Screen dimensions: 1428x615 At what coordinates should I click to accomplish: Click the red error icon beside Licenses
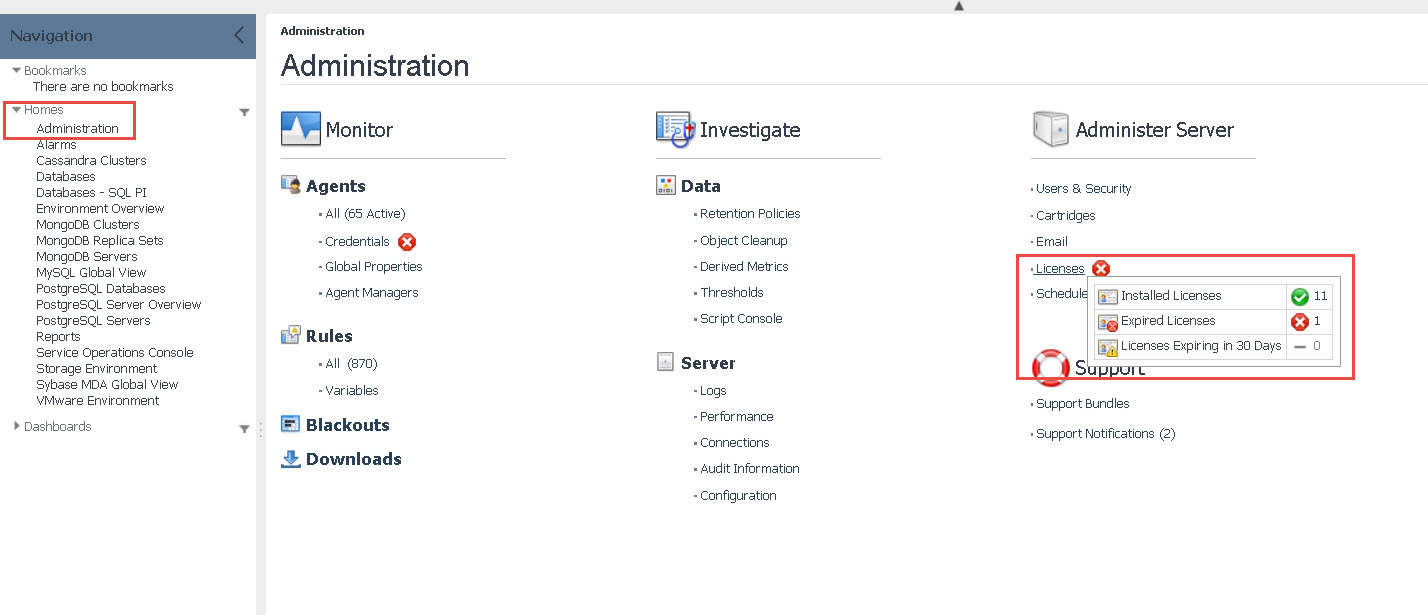tap(1101, 268)
